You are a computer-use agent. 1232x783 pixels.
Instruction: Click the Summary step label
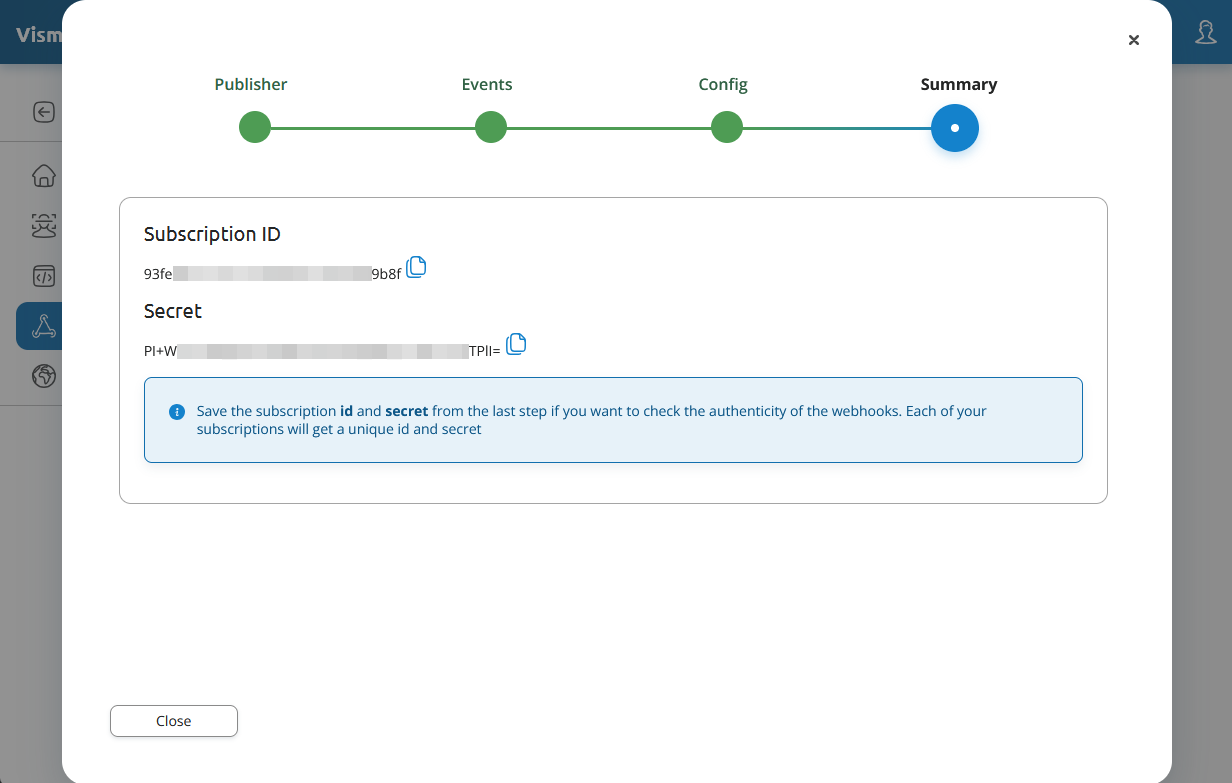[x=958, y=85]
